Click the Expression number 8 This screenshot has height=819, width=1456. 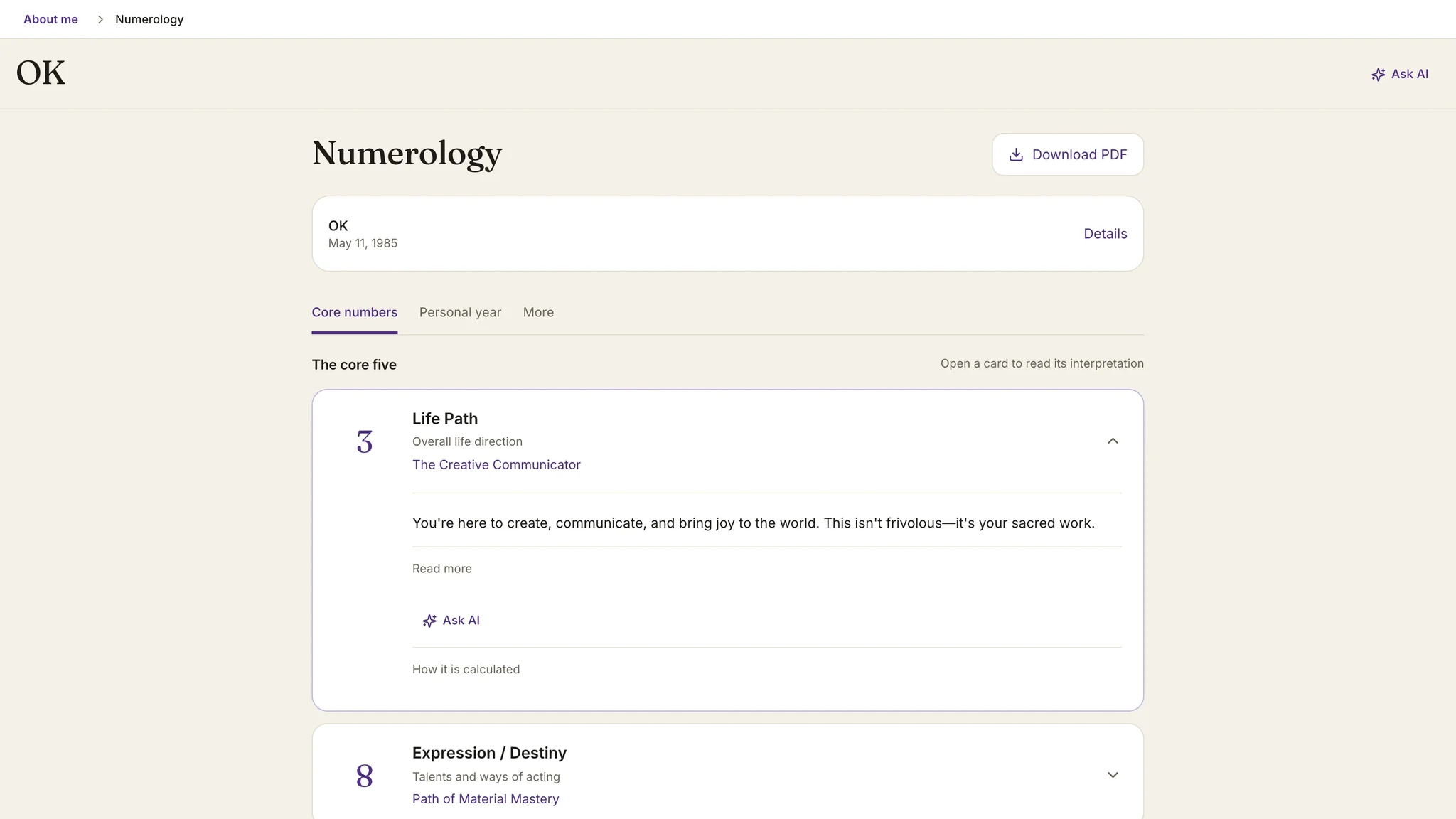pyautogui.click(x=364, y=776)
